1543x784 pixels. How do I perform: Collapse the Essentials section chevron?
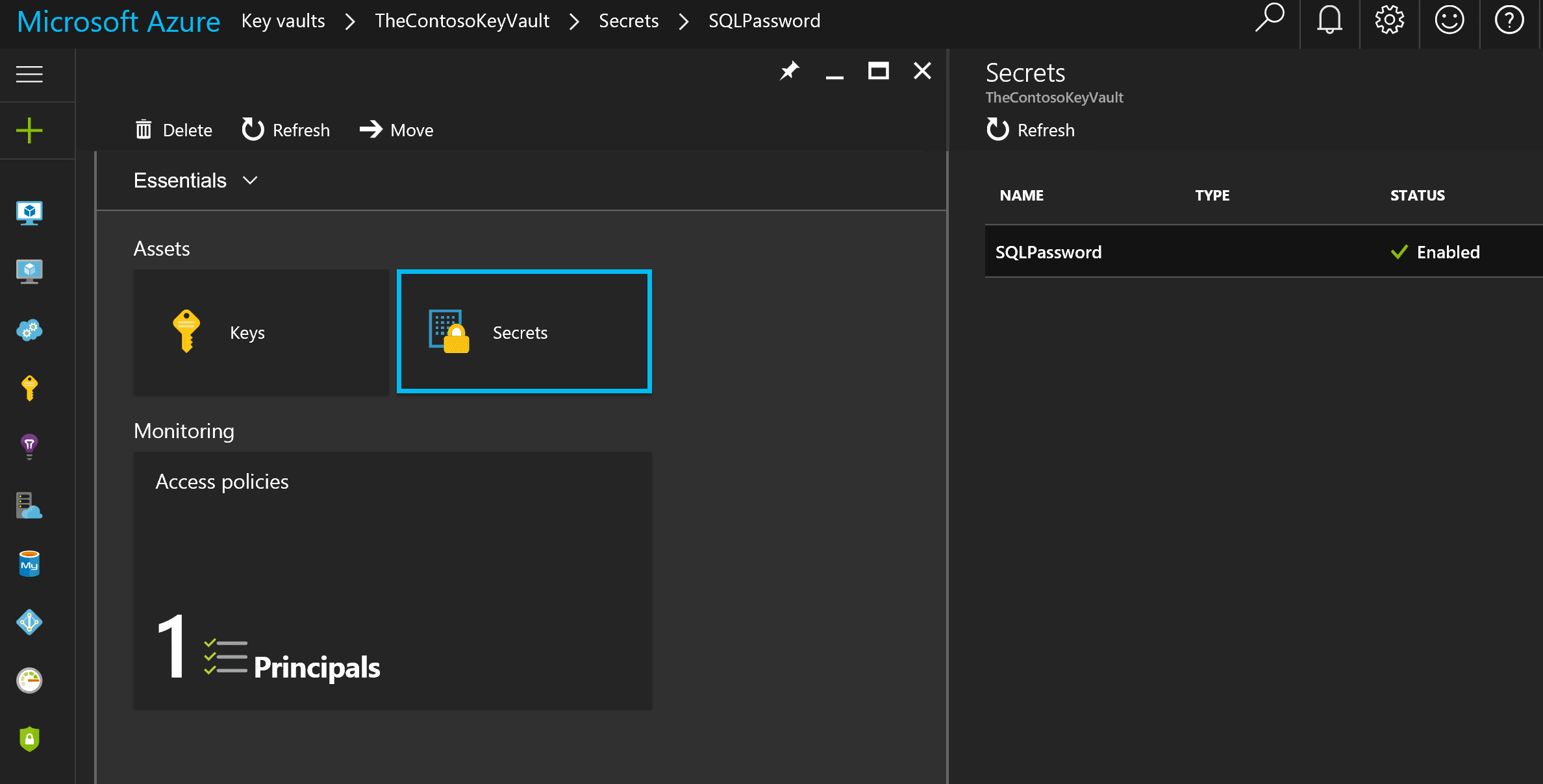click(250, 180)
